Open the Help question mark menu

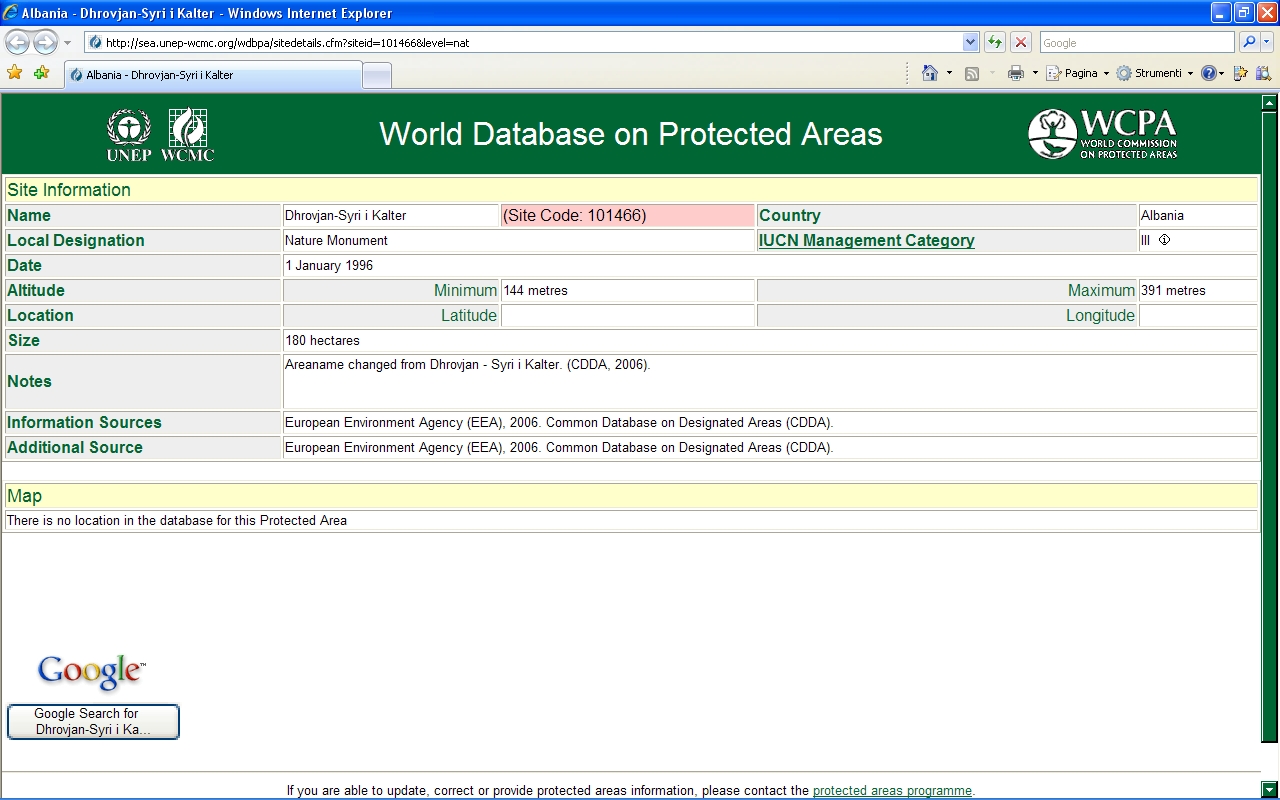pyautogui.click(x=1212, y=73)
